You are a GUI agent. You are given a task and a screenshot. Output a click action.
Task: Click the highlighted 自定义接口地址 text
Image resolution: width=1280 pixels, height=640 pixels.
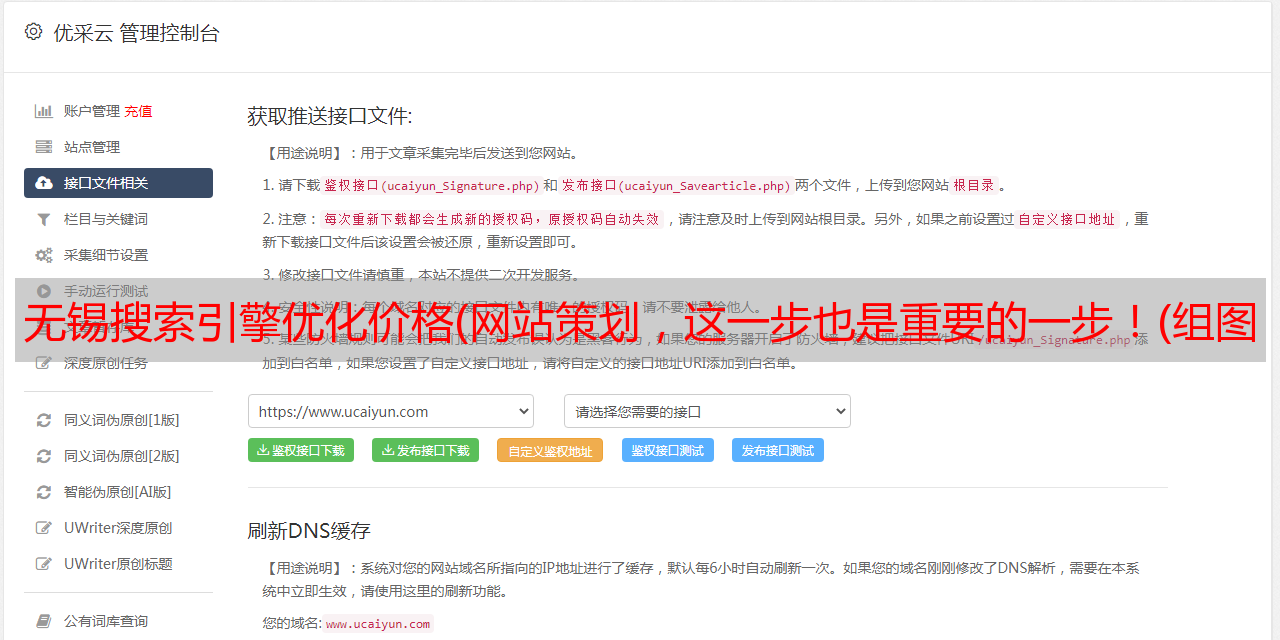pos(1067,219)
